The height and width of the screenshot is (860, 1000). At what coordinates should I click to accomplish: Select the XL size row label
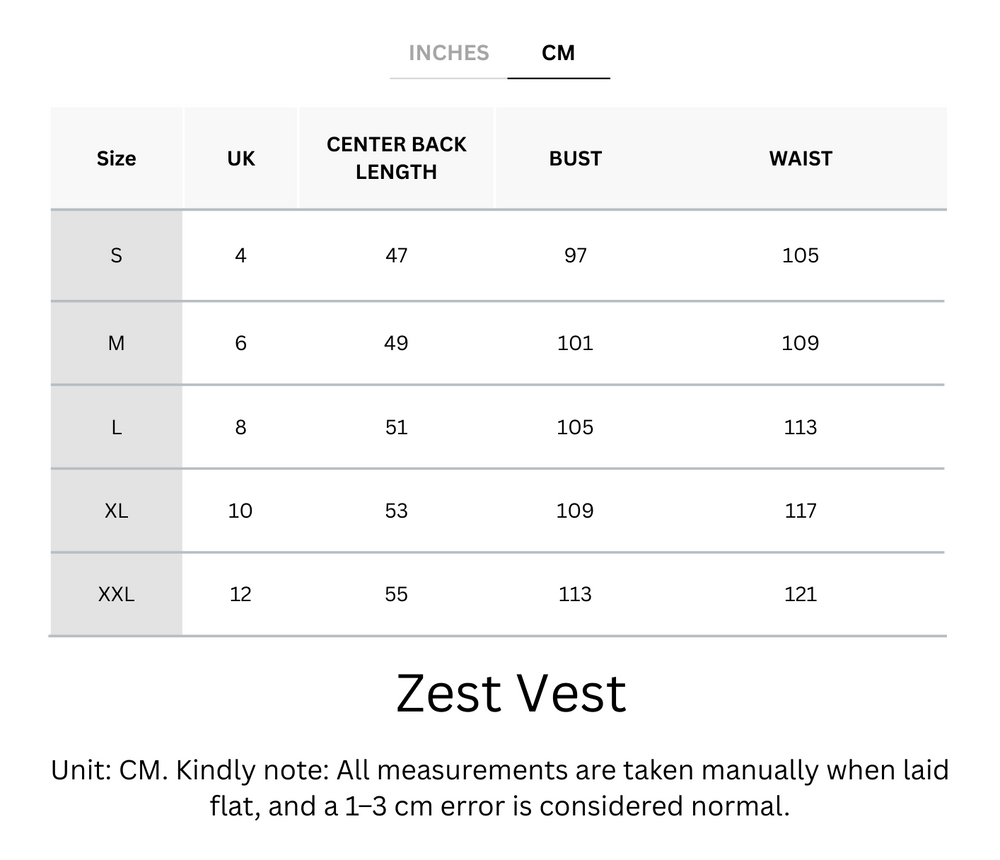coord(116,511)
